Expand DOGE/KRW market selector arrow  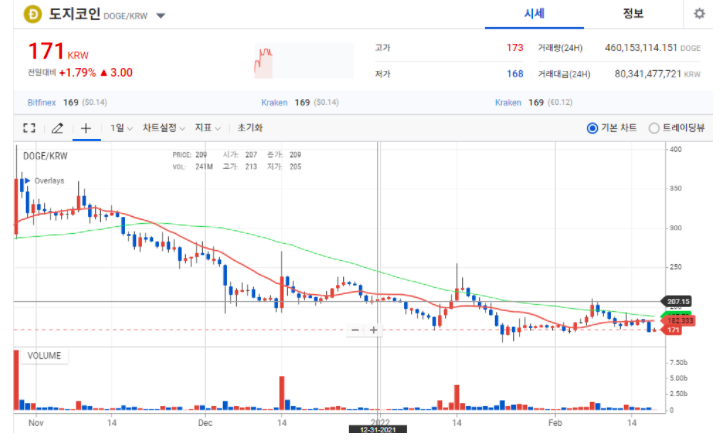(x=162, y=16)
